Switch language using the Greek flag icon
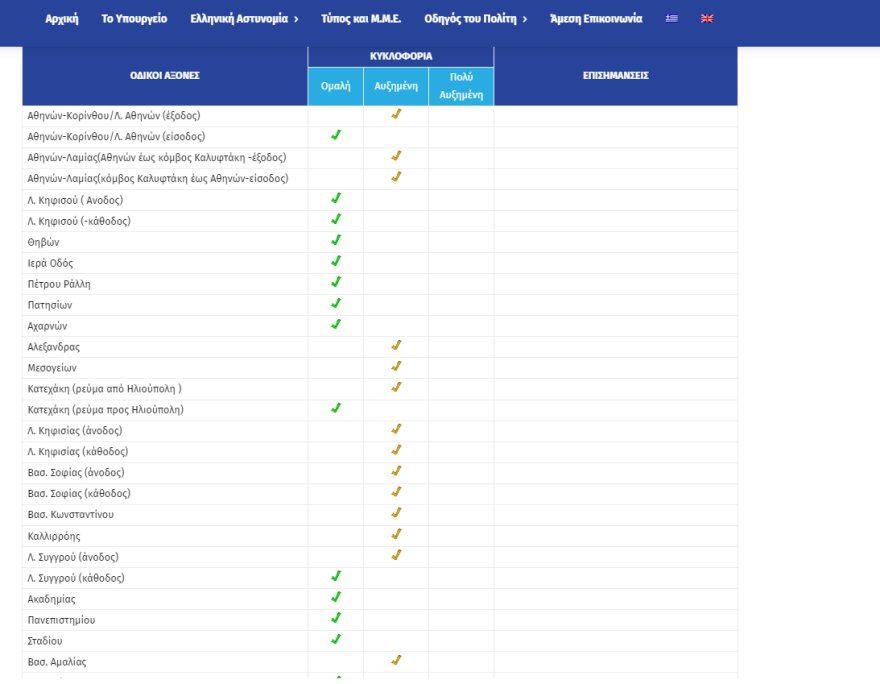 (671, 19)
